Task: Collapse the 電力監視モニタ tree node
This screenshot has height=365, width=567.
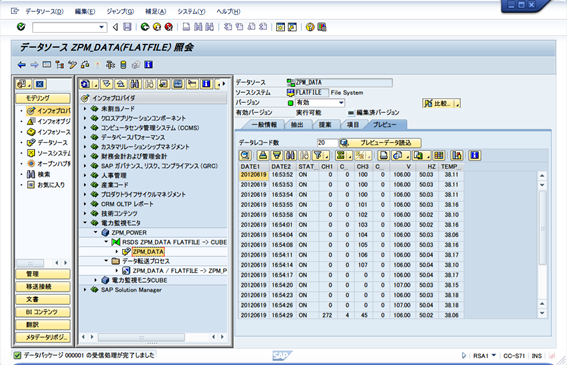Action: point(85,223)
